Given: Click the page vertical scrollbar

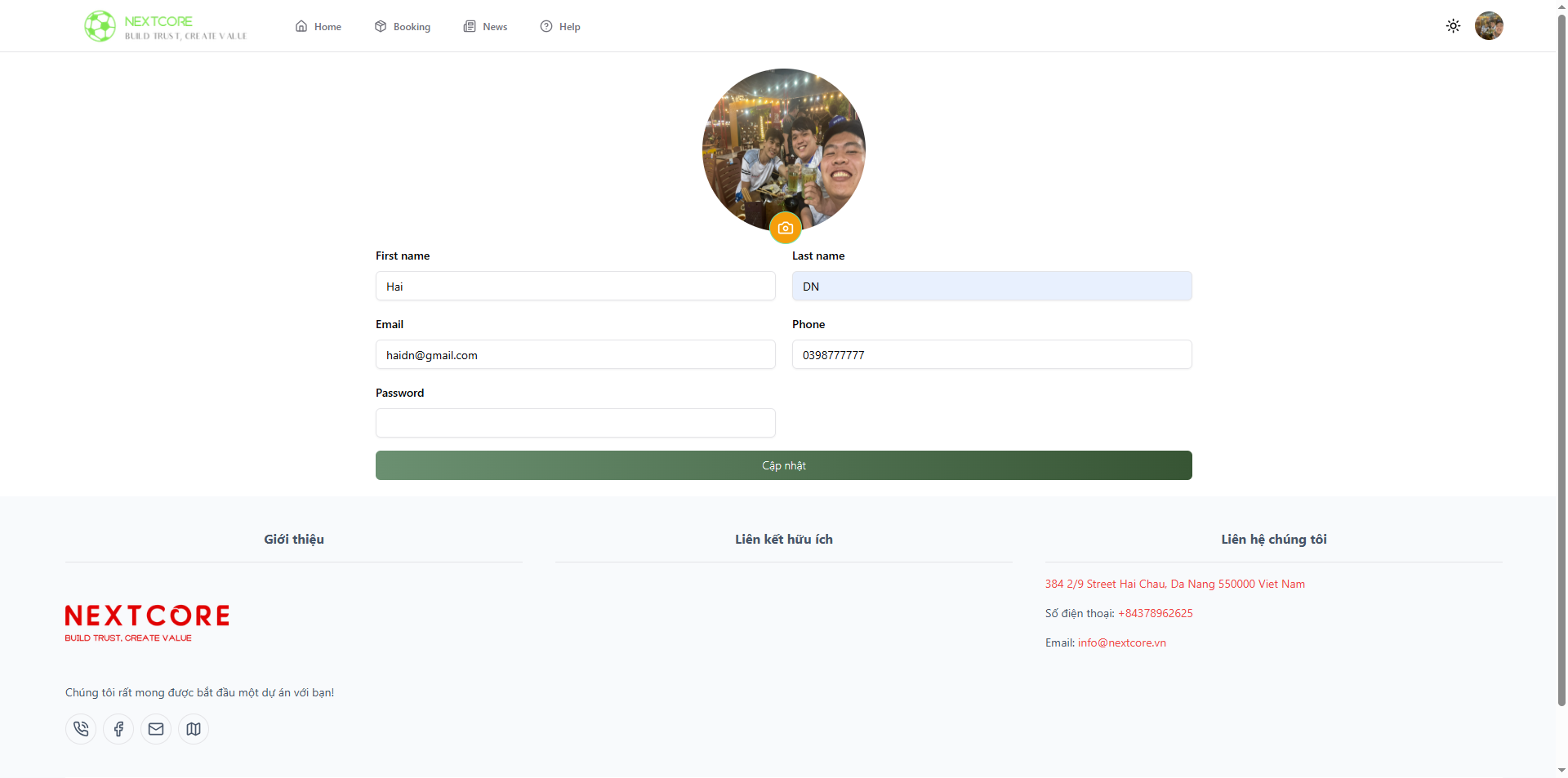Looking at the screenshot, I should 1561,359.
